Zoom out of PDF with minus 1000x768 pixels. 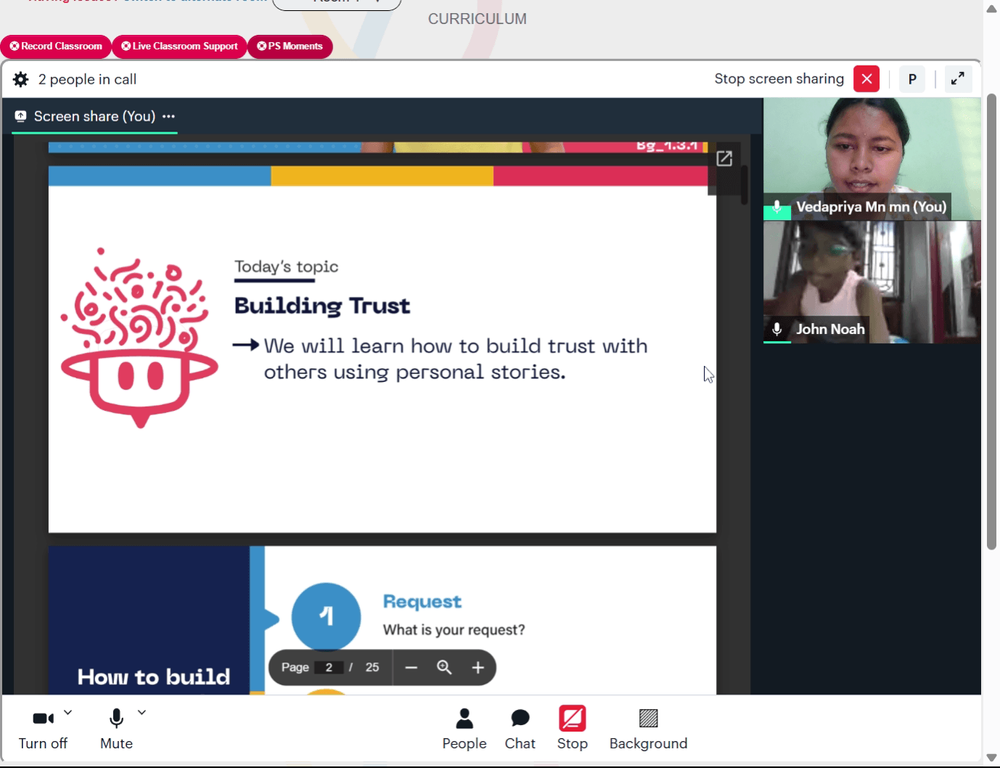pyautogui.click(x=411, y=667)
